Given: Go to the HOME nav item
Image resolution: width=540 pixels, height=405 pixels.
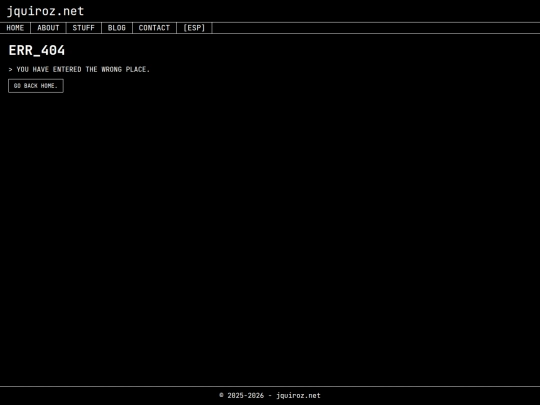Looking at the screenshot, I should point(15,28).
